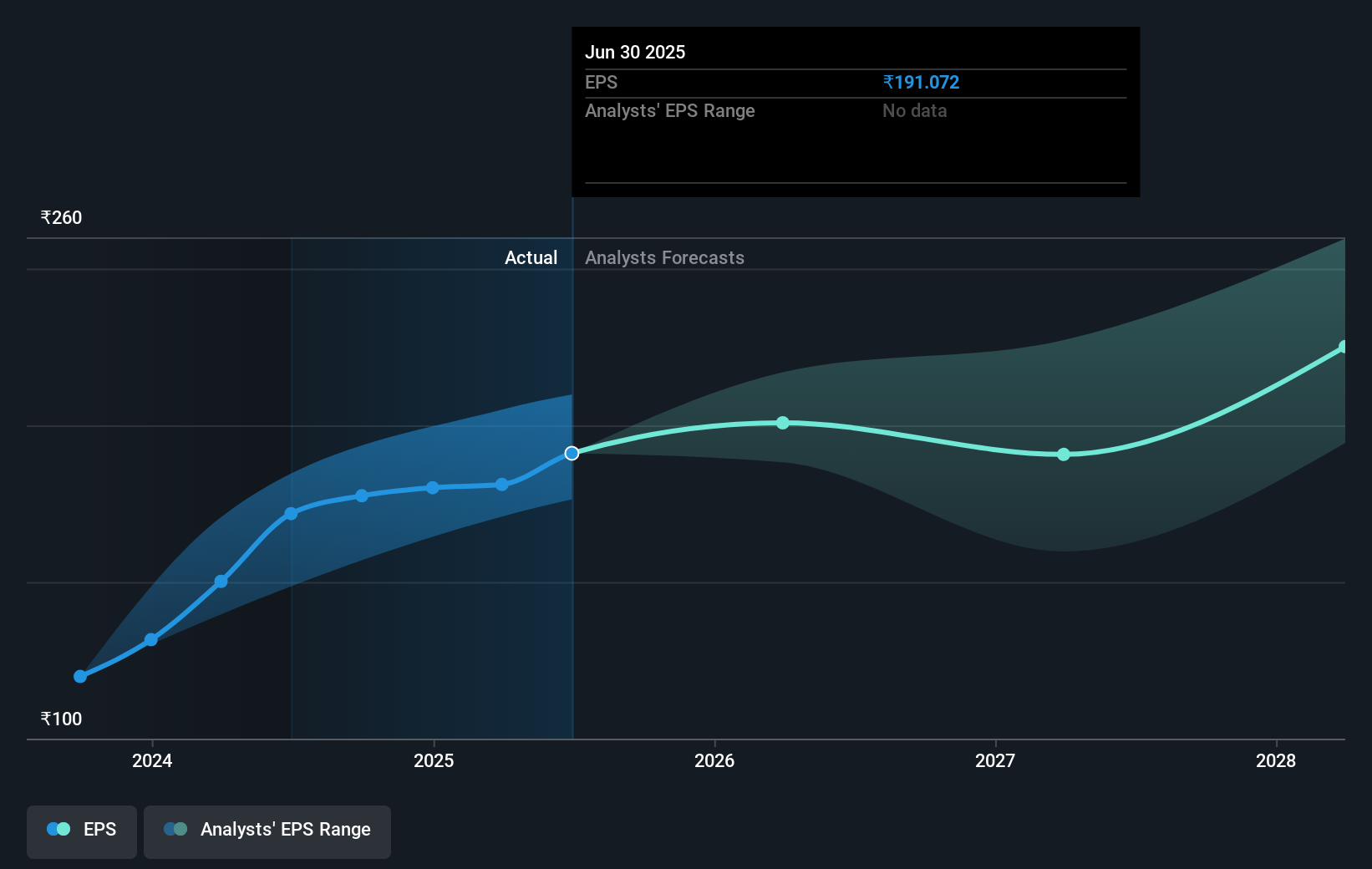This screenshot has height=869, width=1372.
Task: Toggle the Analysts' EPS Range series via its legend chip
Action: (267, 831)
